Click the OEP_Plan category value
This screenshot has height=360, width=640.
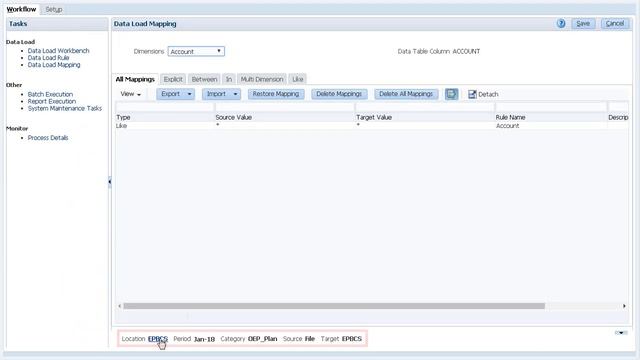point(262,339)
